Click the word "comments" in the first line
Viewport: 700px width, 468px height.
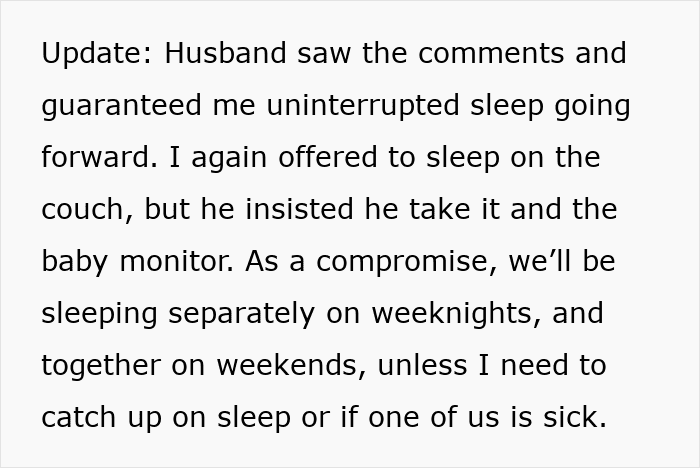(x=492, y=54)
